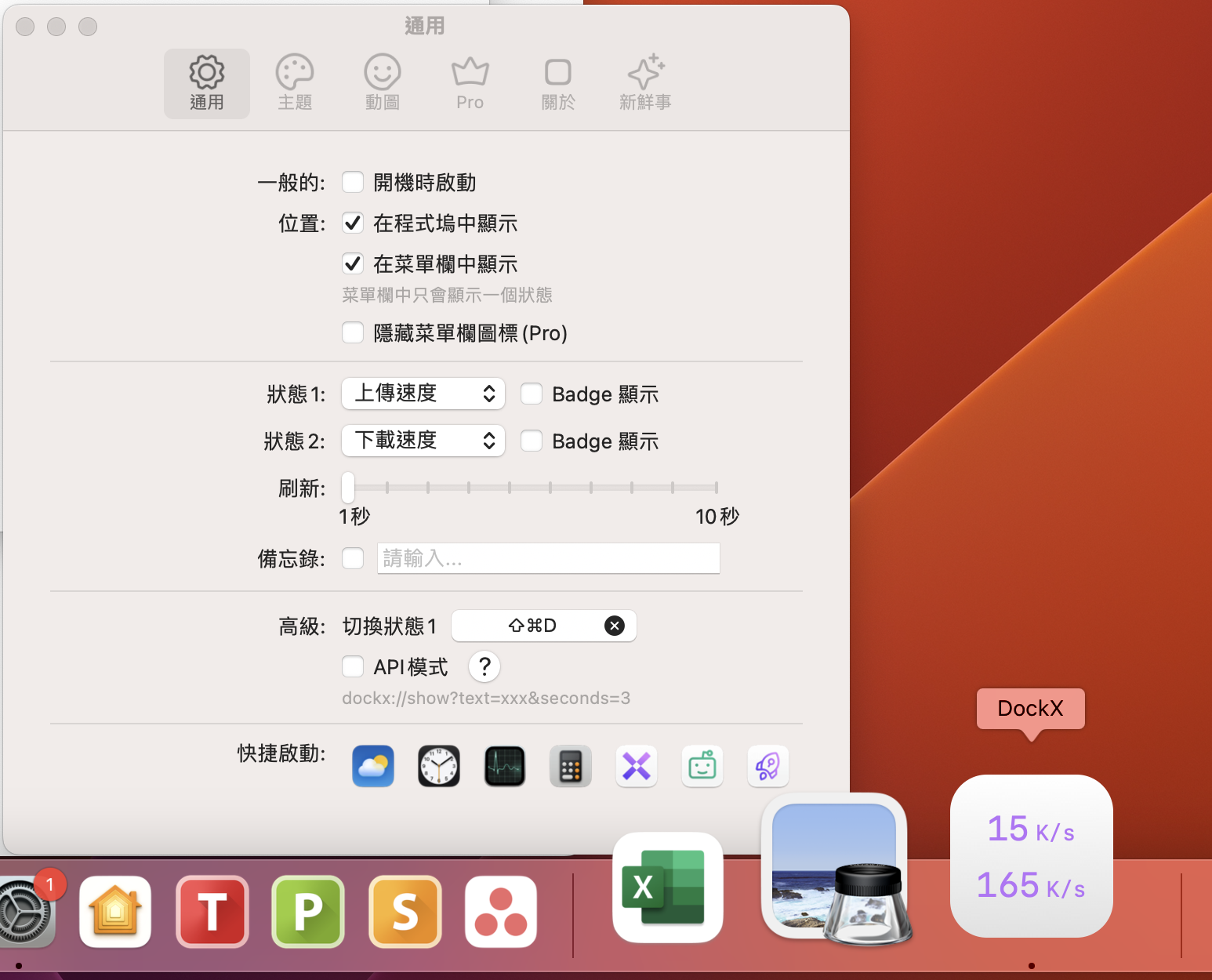Open the green robot face quick launch icon
1212x980 pixels.
[702, 766]
